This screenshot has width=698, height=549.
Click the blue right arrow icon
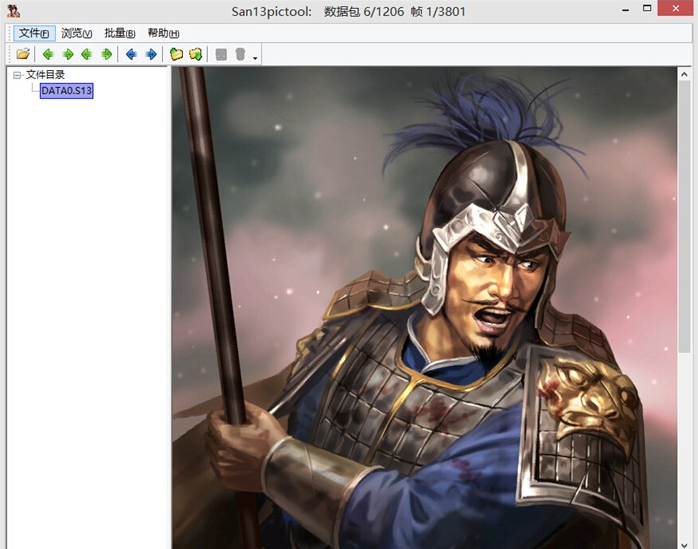[151, 54]
